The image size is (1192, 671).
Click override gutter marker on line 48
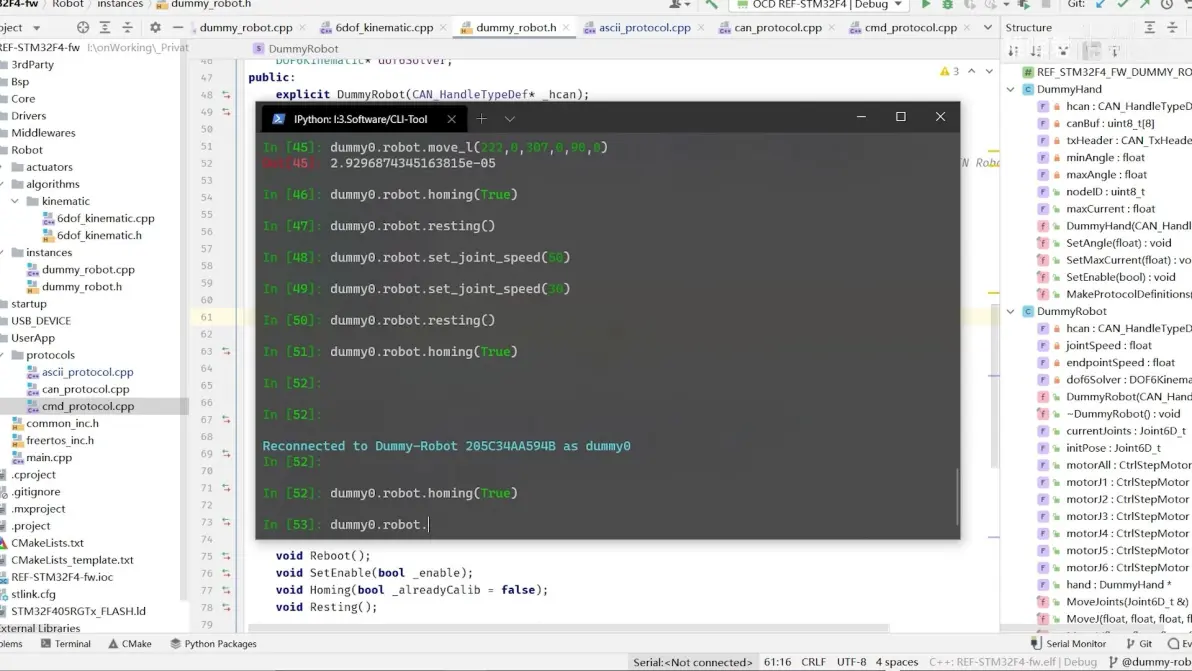point(226,95)
